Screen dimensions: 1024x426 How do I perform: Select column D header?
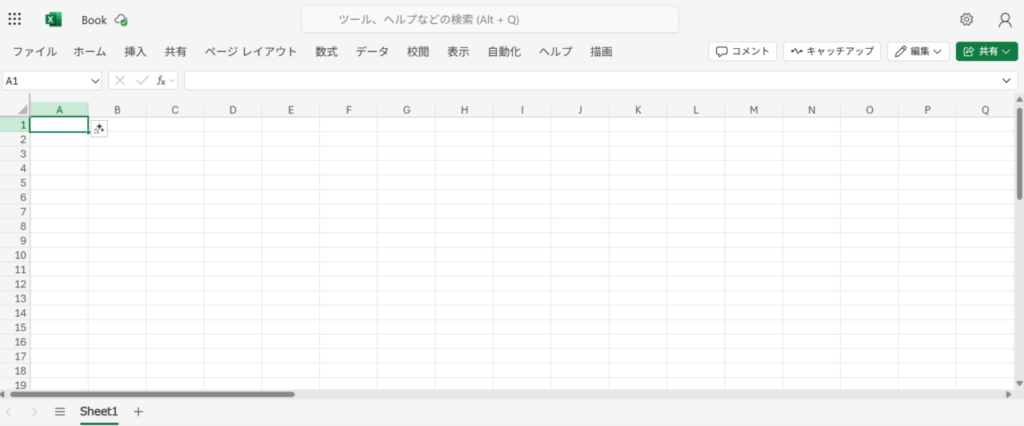(232, 110)
